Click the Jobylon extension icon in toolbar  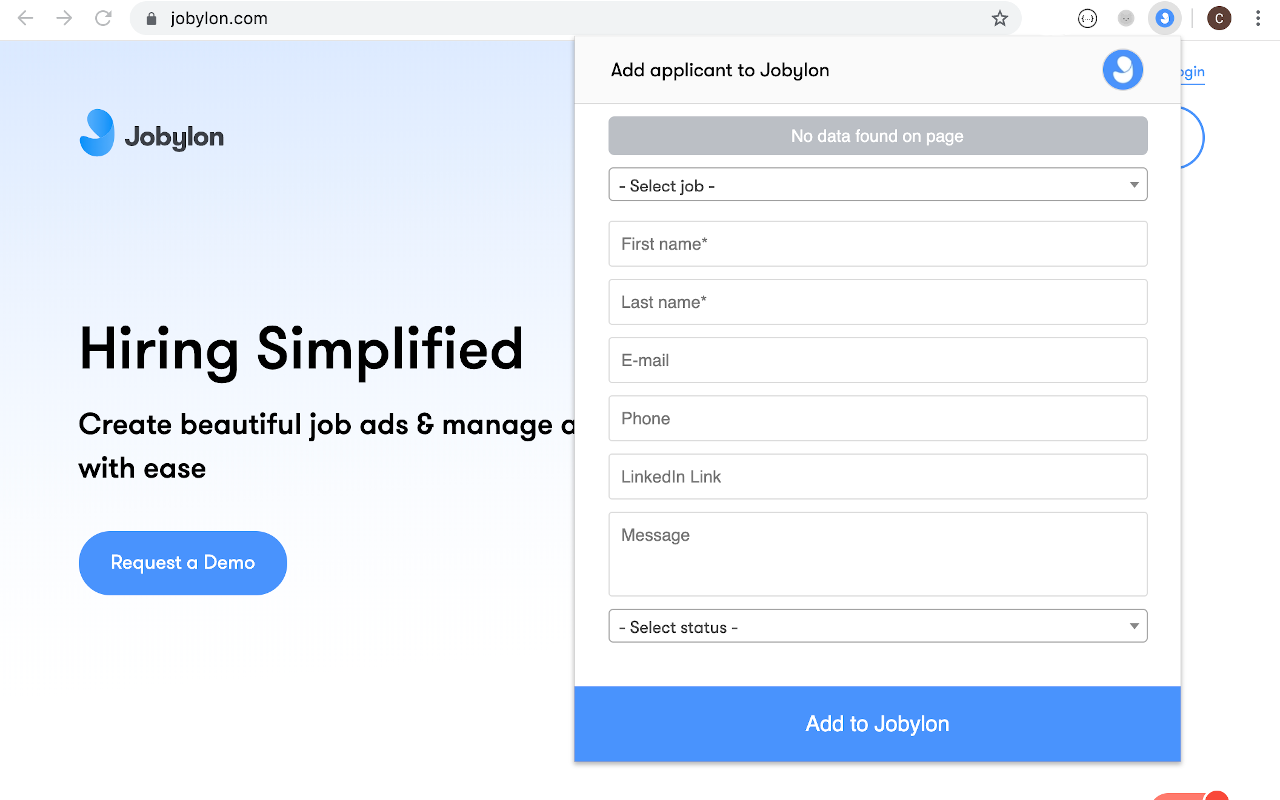1164,18
